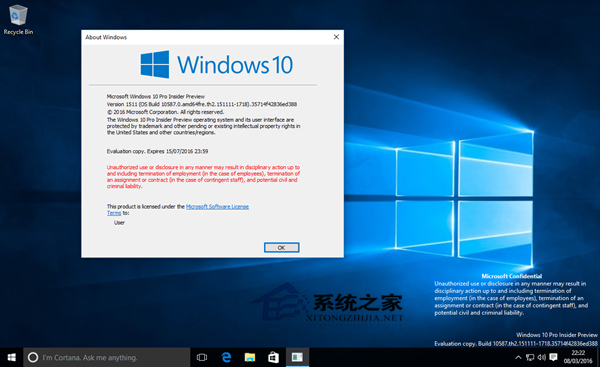Viewport: 600px width, 367px height.
Task: Open the Start menu
Action: tap(11, 357)
